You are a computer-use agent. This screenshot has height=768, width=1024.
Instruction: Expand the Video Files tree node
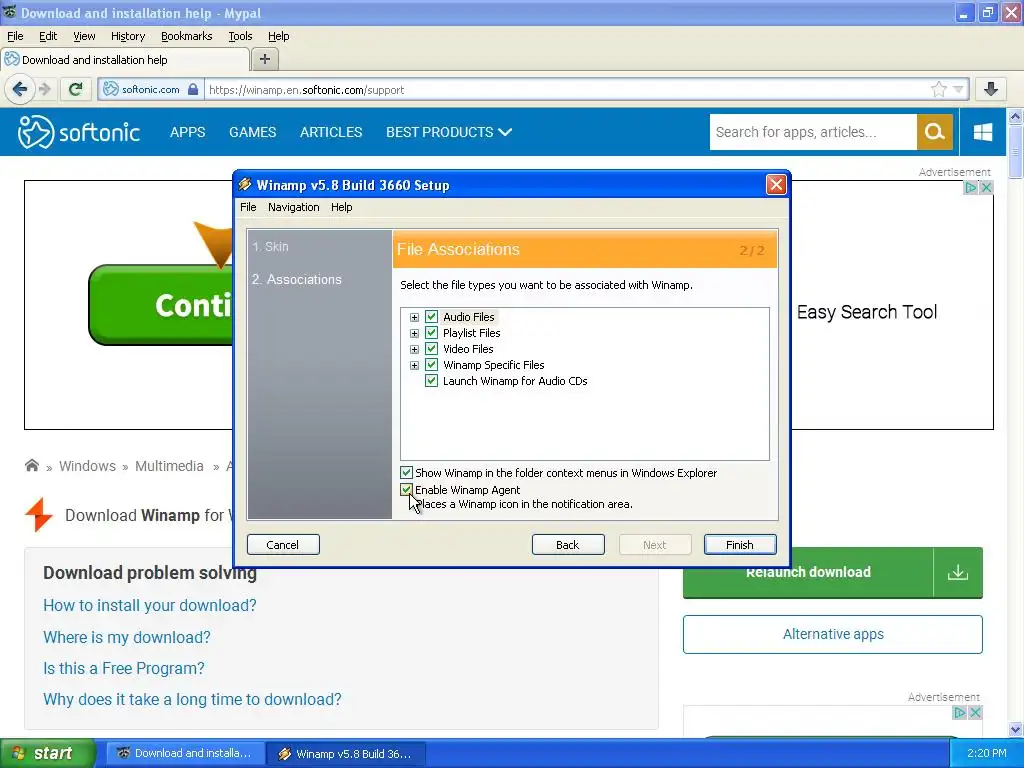click(x=414, y=349)
